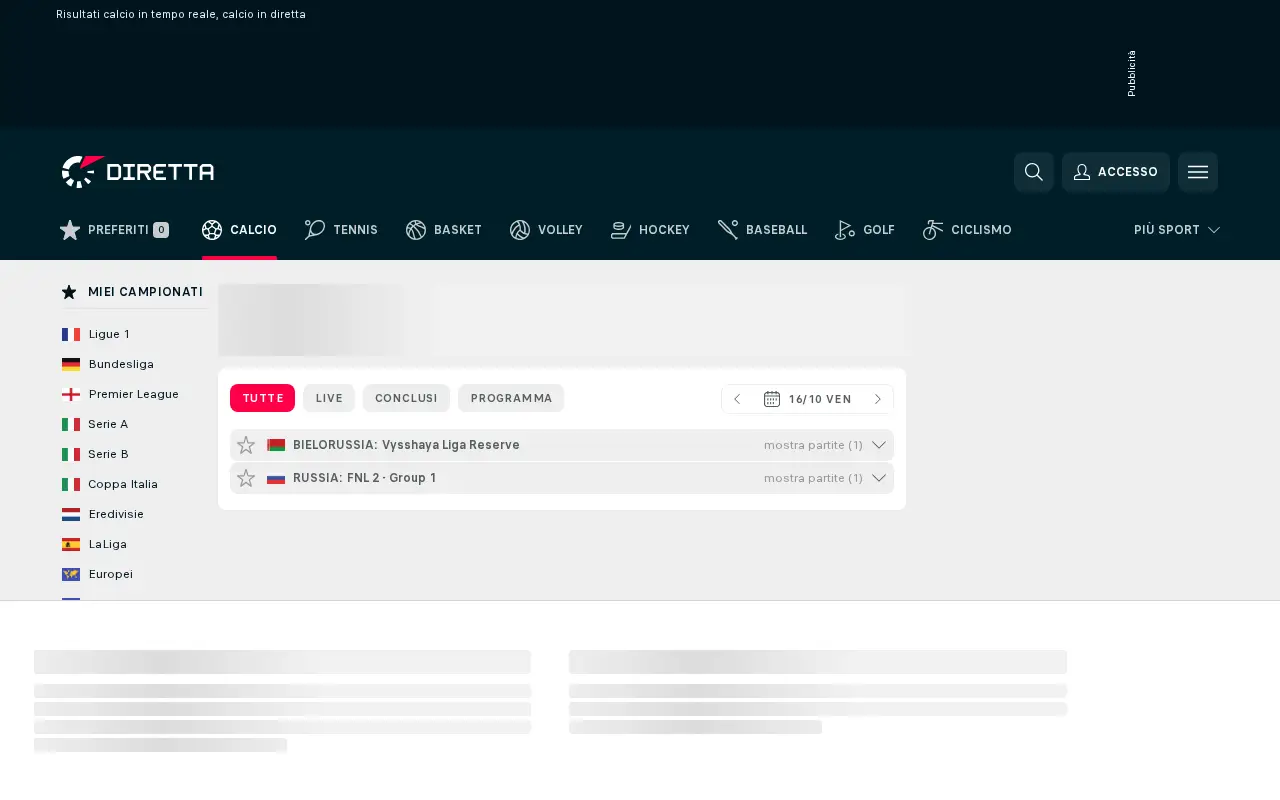This screenshot has height=800, width=1280.
Task: Go to the next day
Action: click(878, 399)
